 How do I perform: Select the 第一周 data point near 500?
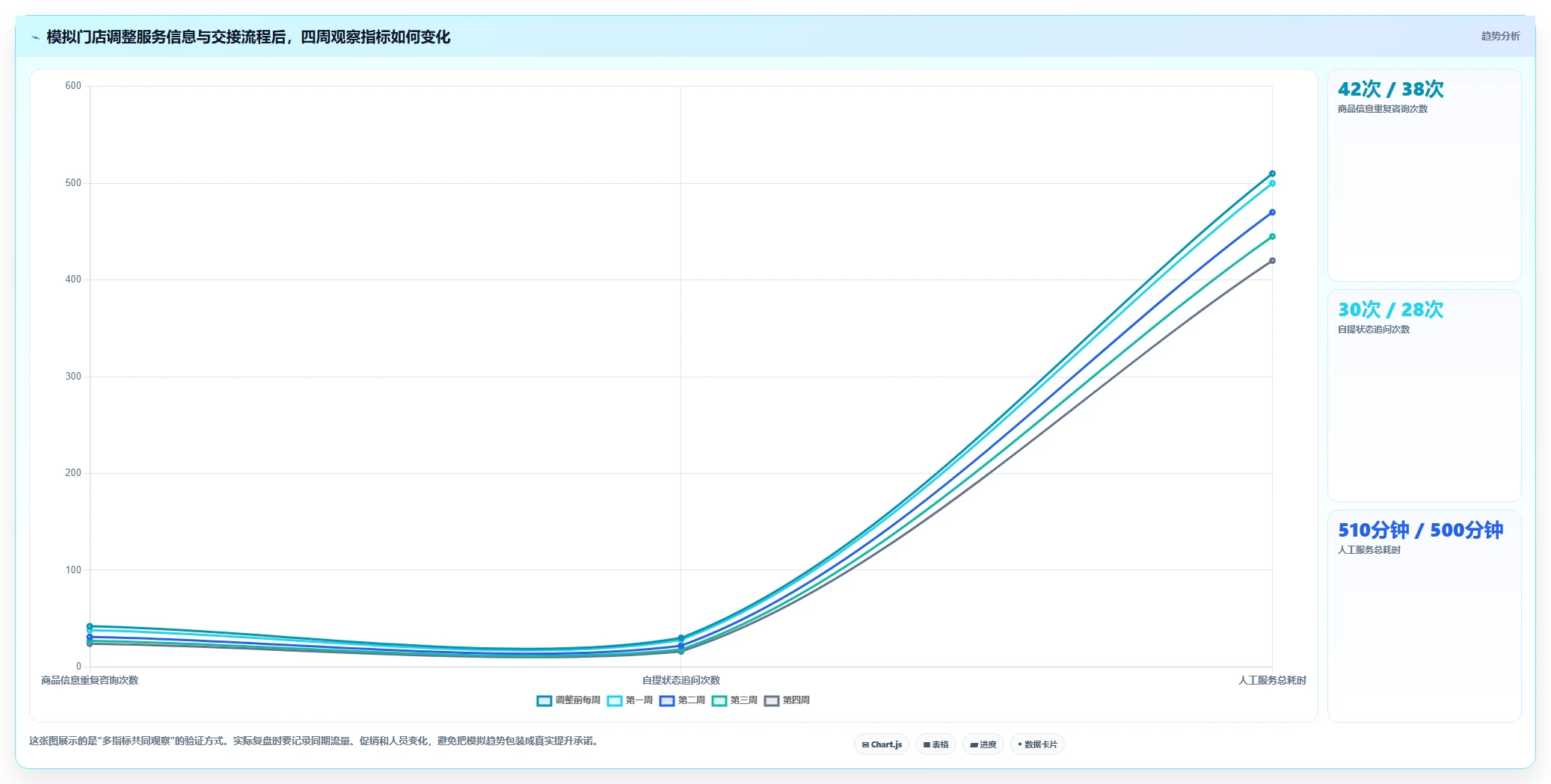[x=1272, y=183]
